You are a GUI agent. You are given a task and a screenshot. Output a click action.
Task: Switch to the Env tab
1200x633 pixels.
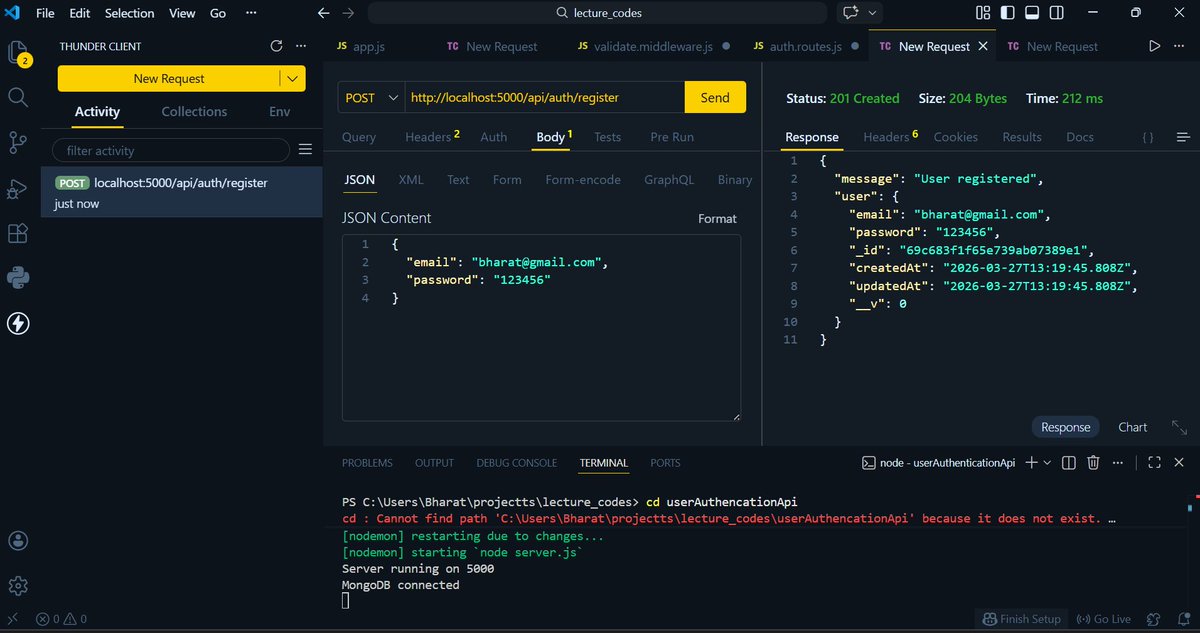coord(279,111)
